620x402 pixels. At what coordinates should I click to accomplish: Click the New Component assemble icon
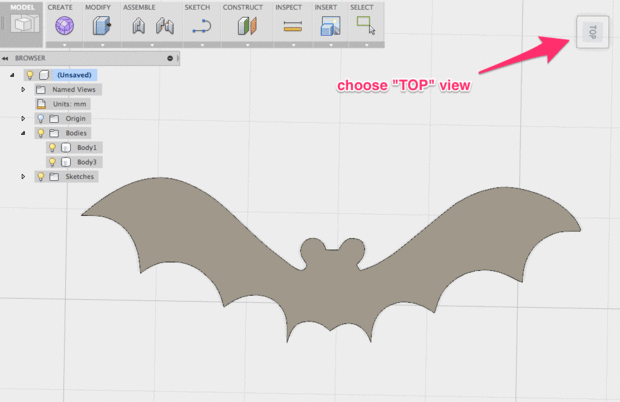[x=138, y=26]
